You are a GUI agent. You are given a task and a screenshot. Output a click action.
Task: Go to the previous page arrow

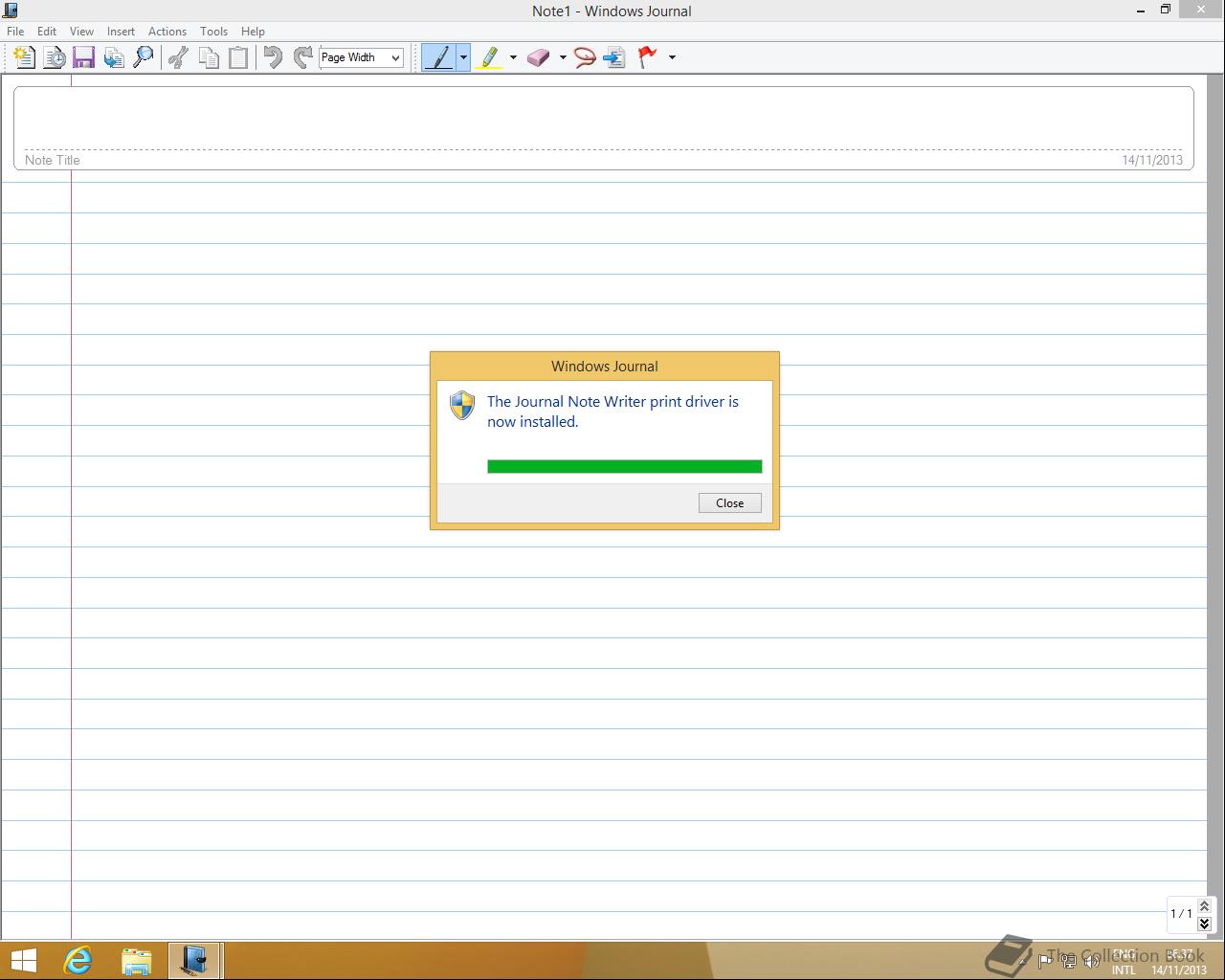pyautogui.click(x=1204, y=905)
